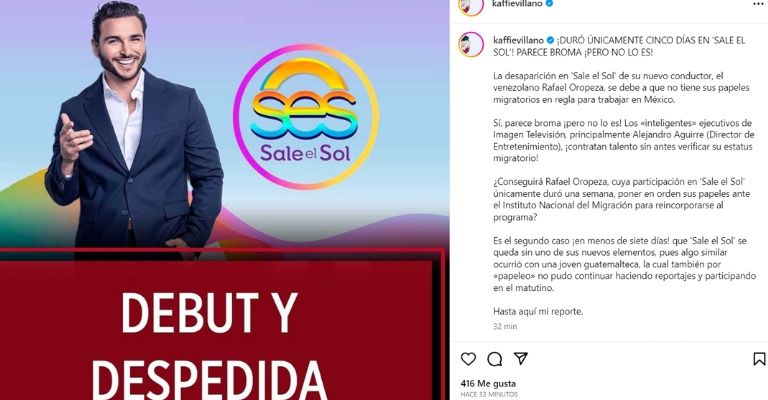Click verified badge next to header username
The height and width of the screenshot is (400, 768).
coord(550,3)
